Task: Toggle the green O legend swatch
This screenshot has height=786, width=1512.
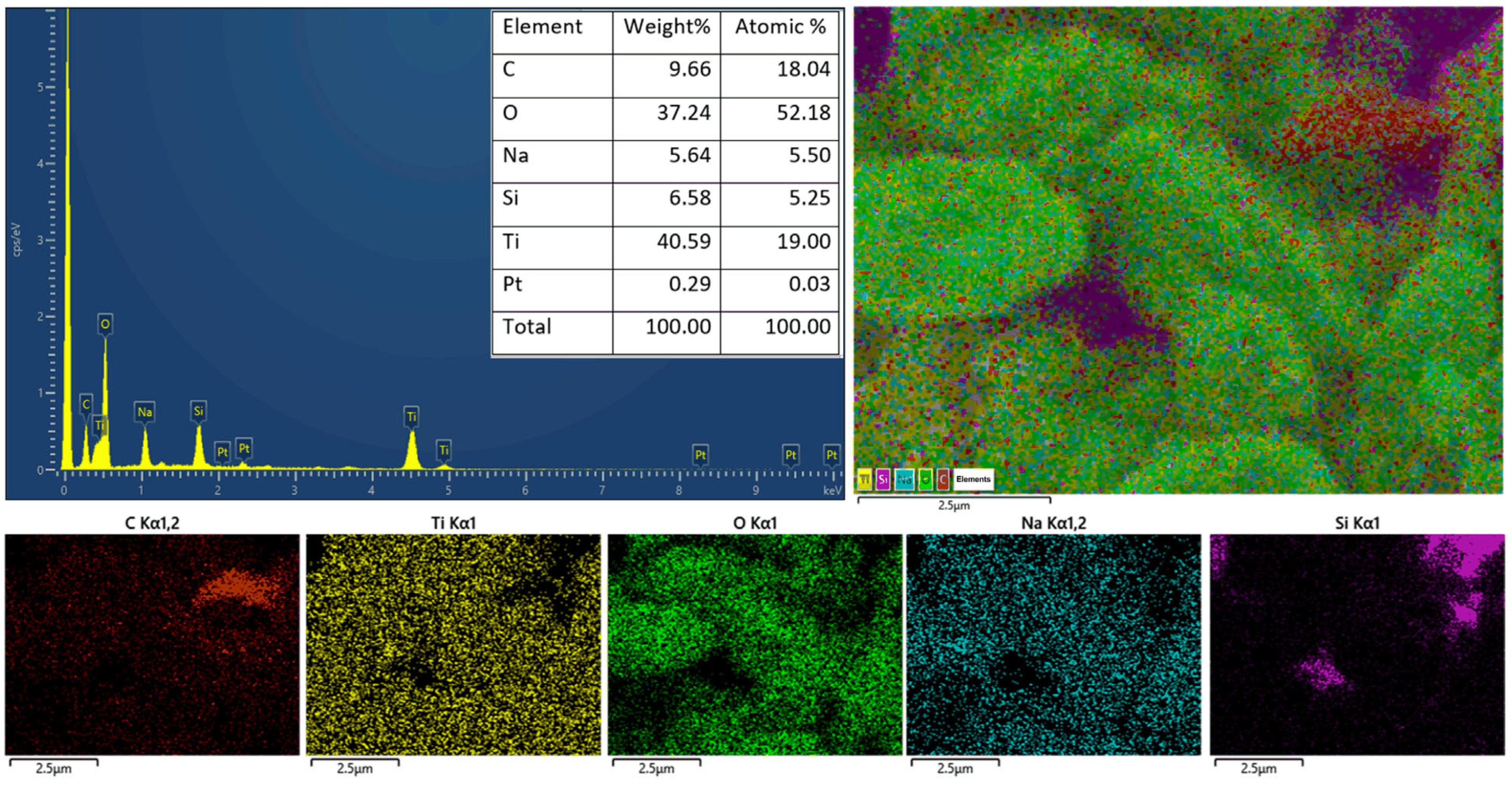Action: [925, 479]
